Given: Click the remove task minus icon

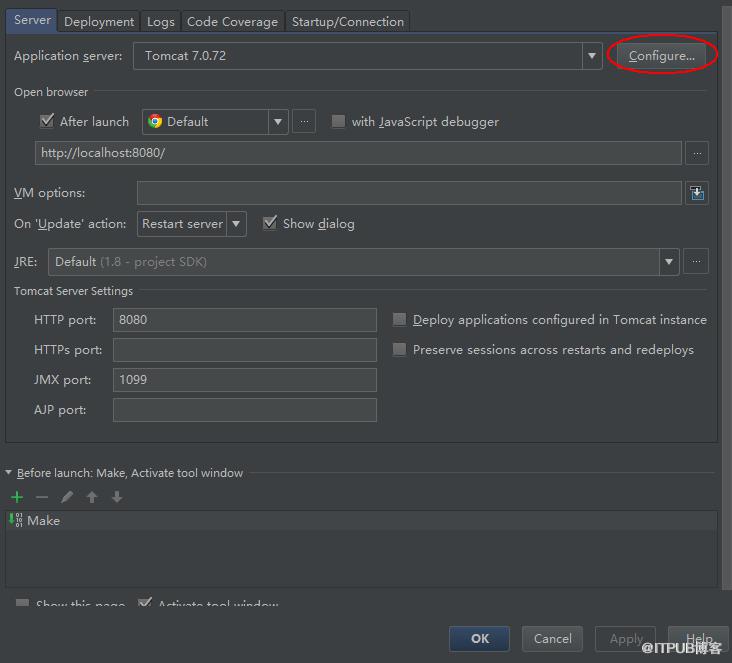Looking at the screenshot, I should click(x=42, y=497).
